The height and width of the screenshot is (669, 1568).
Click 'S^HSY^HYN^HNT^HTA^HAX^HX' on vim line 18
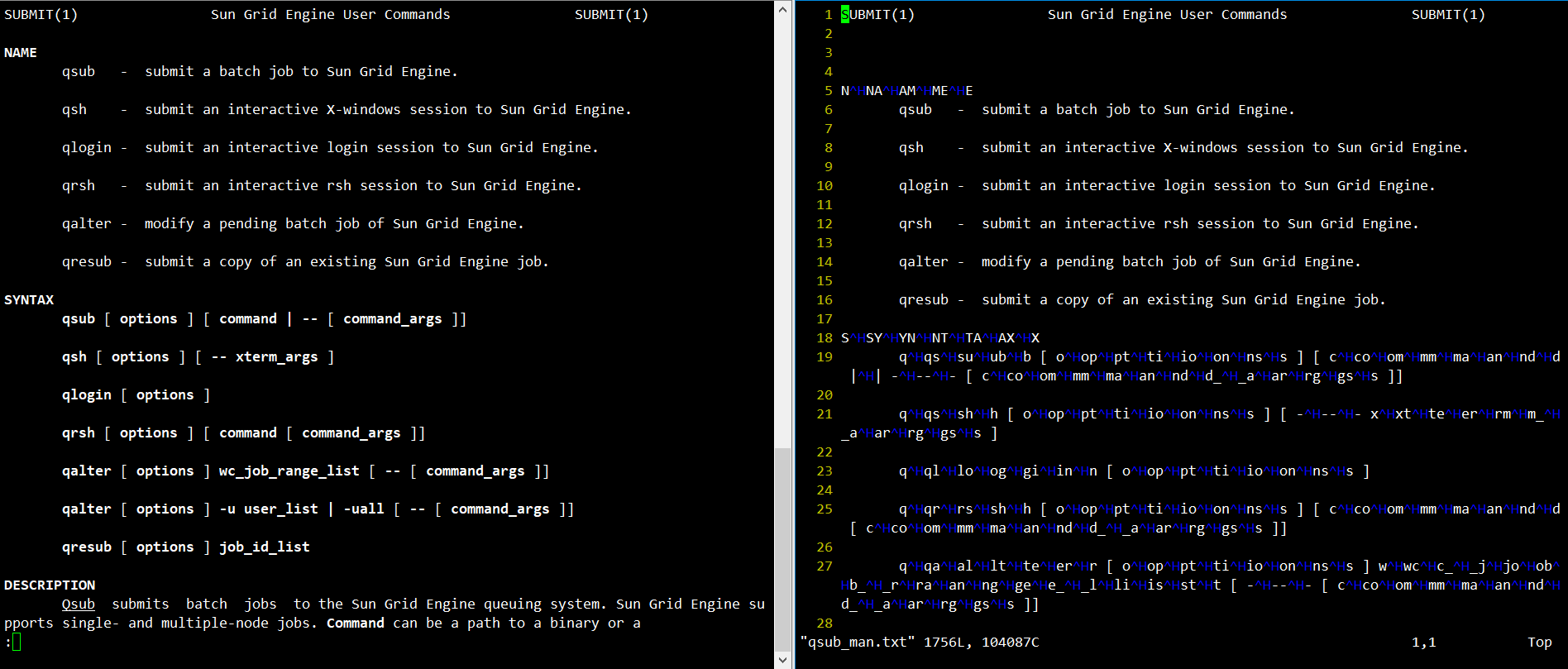[940, 338]
